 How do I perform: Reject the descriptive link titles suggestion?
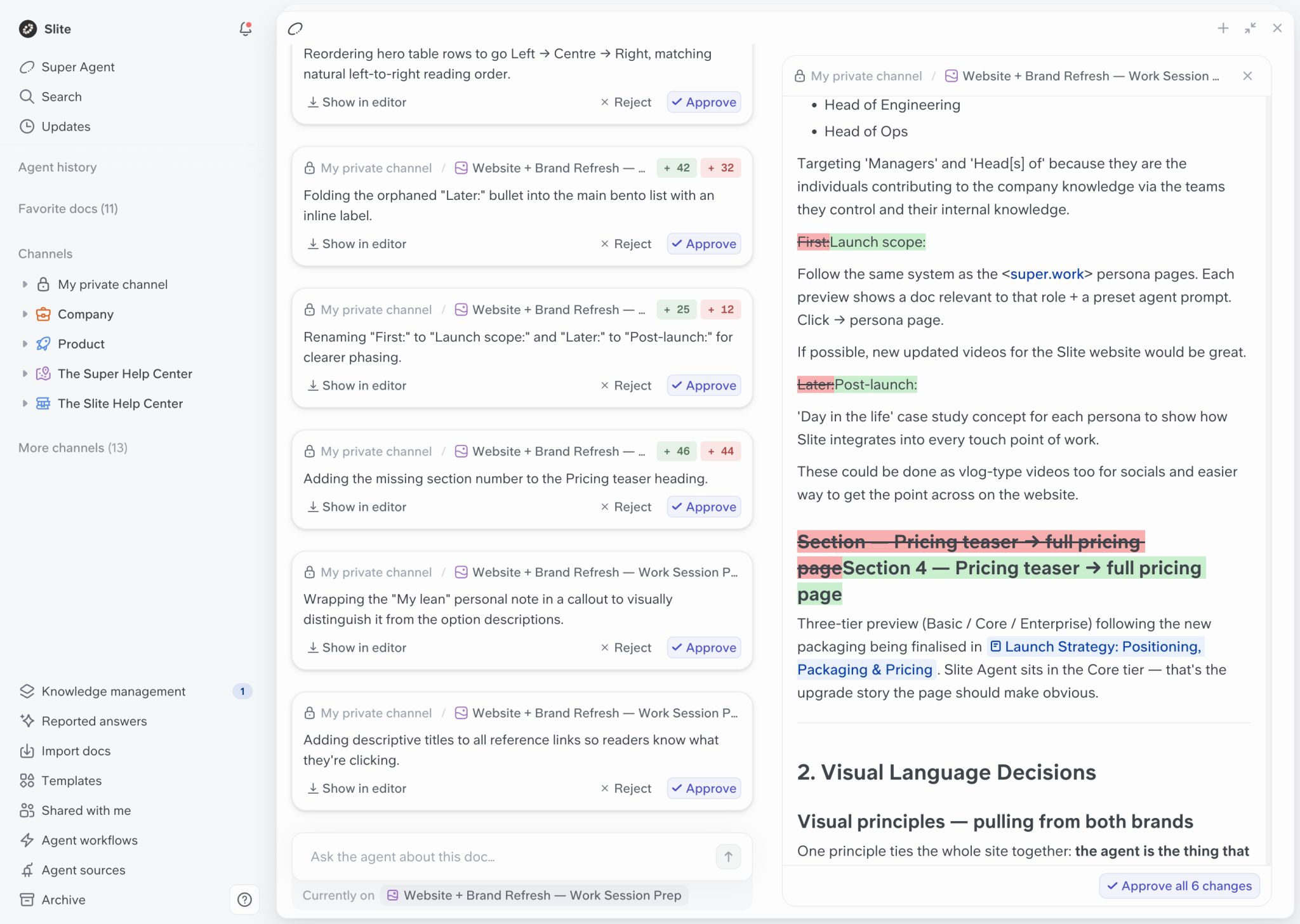(626, 788)
